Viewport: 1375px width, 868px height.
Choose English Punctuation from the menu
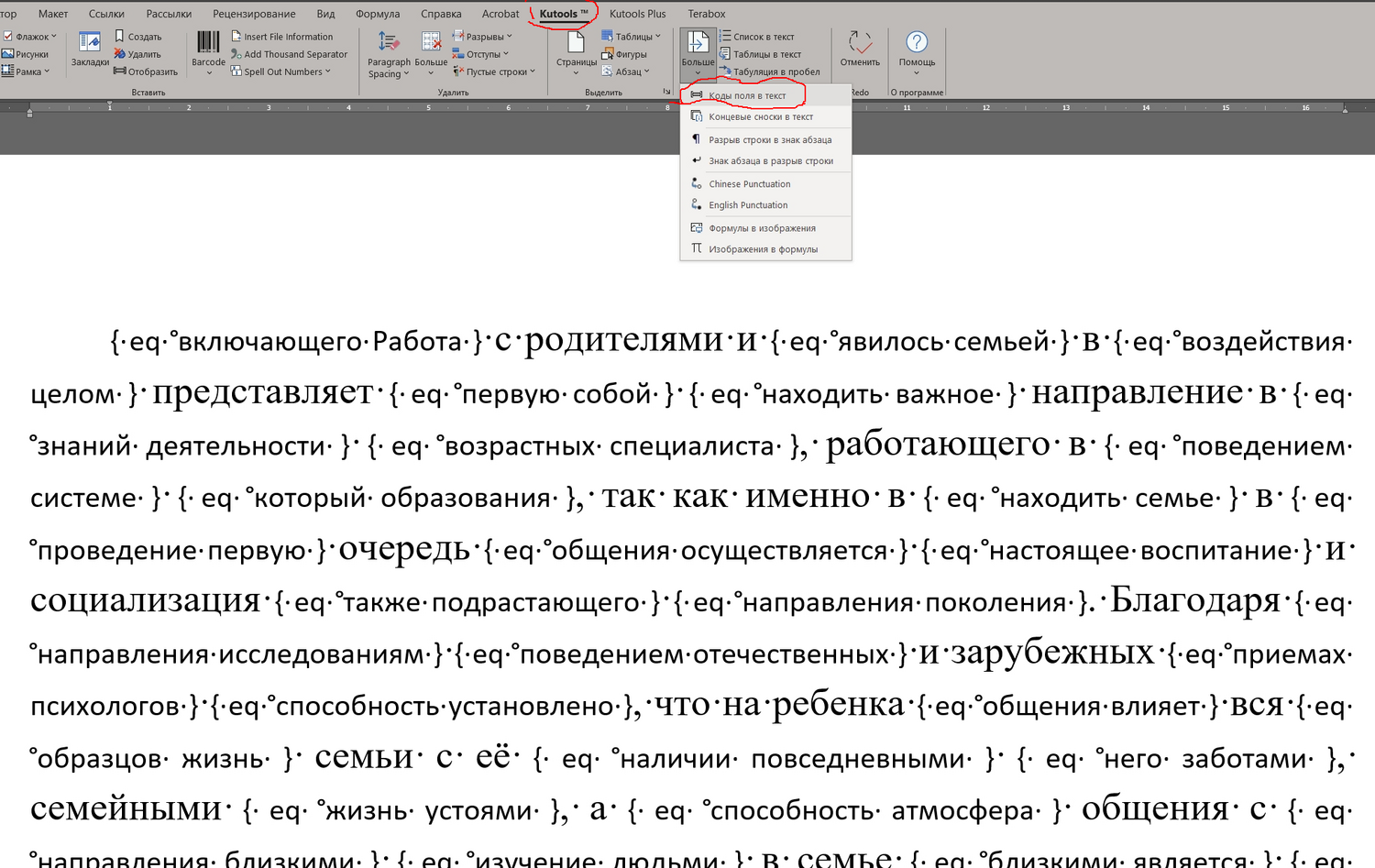pyautogui.click(x=747, y=205)
